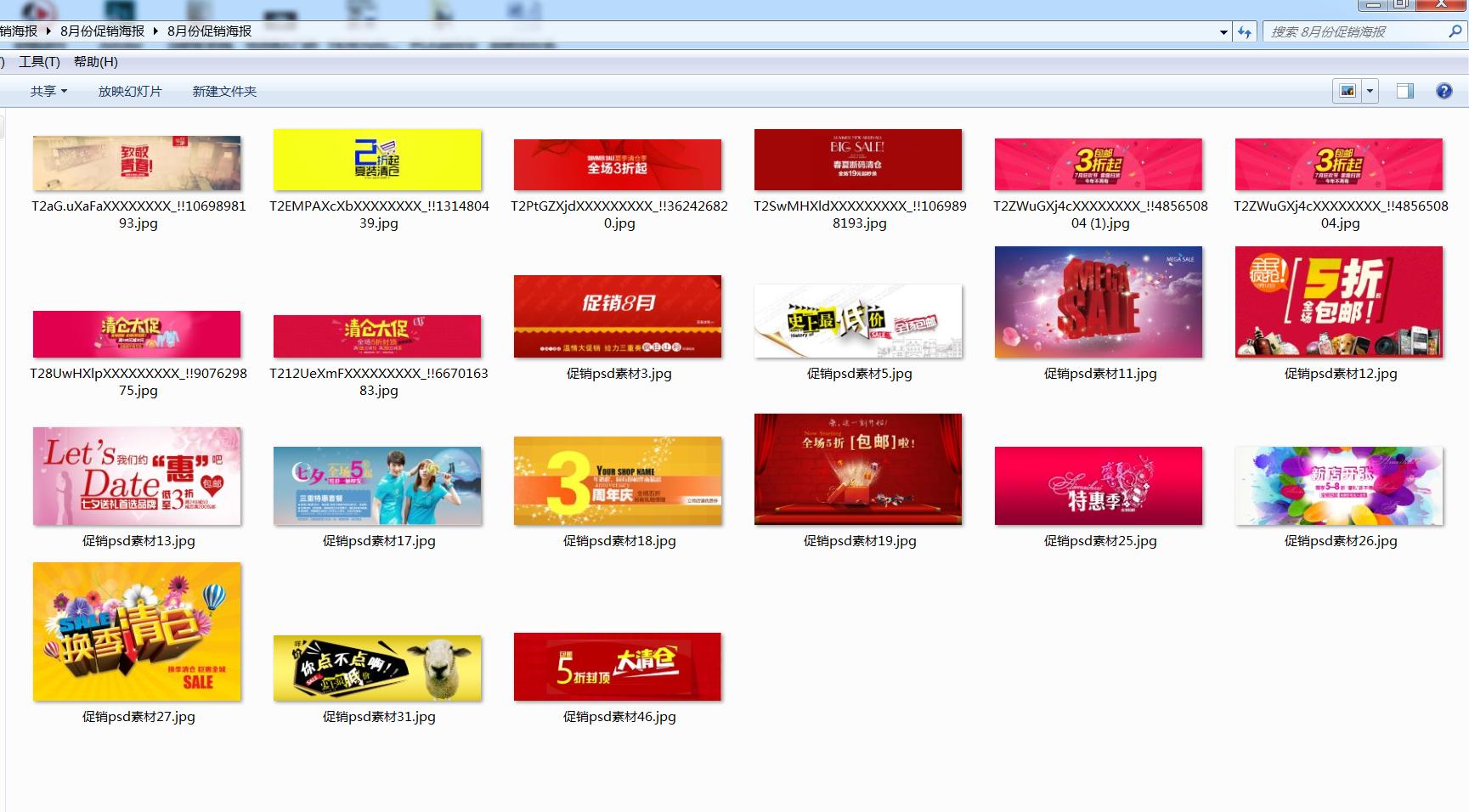Select file T2aG.uXaFaXXXXXXXX_!!1069898193.jpg
This screenshot has width=1469, height=812.
[x=138, y=163]
